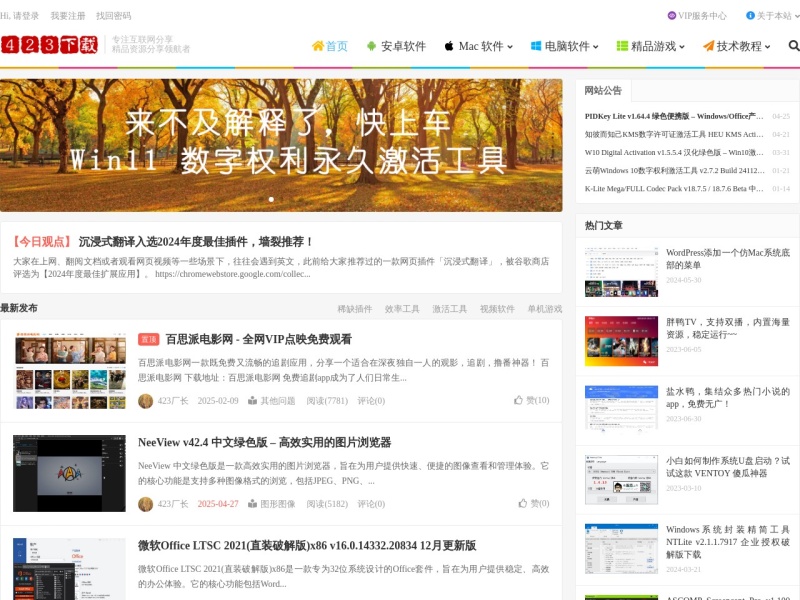Open the 沉浸式翻译 today's viewpoint headline
The image size is (800, 600).
[x=196, y=242]
